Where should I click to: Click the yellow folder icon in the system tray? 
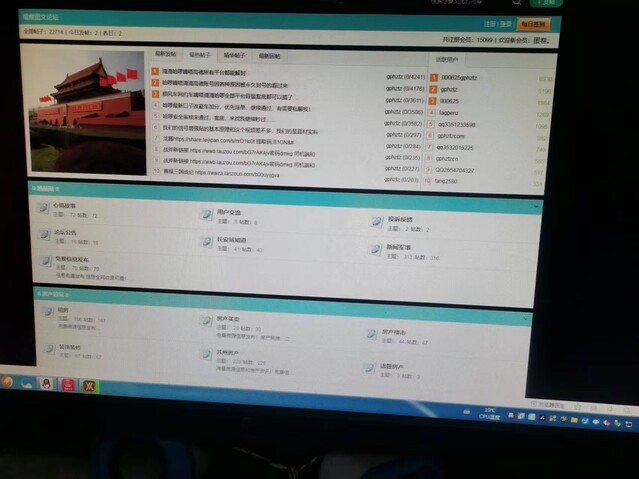coord(574,420)
